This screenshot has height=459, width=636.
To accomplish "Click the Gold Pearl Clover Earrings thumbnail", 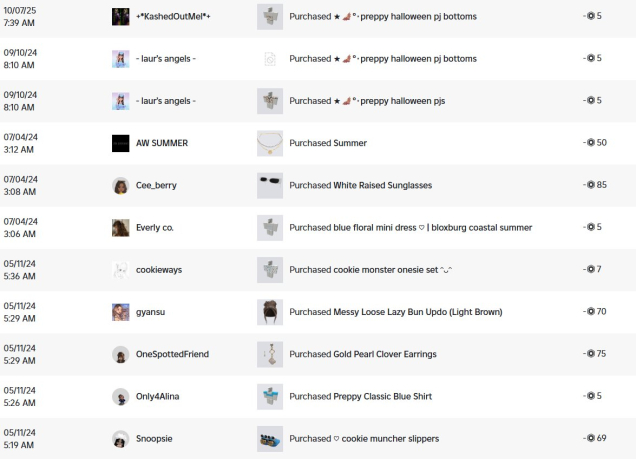I will click(269, 354).
